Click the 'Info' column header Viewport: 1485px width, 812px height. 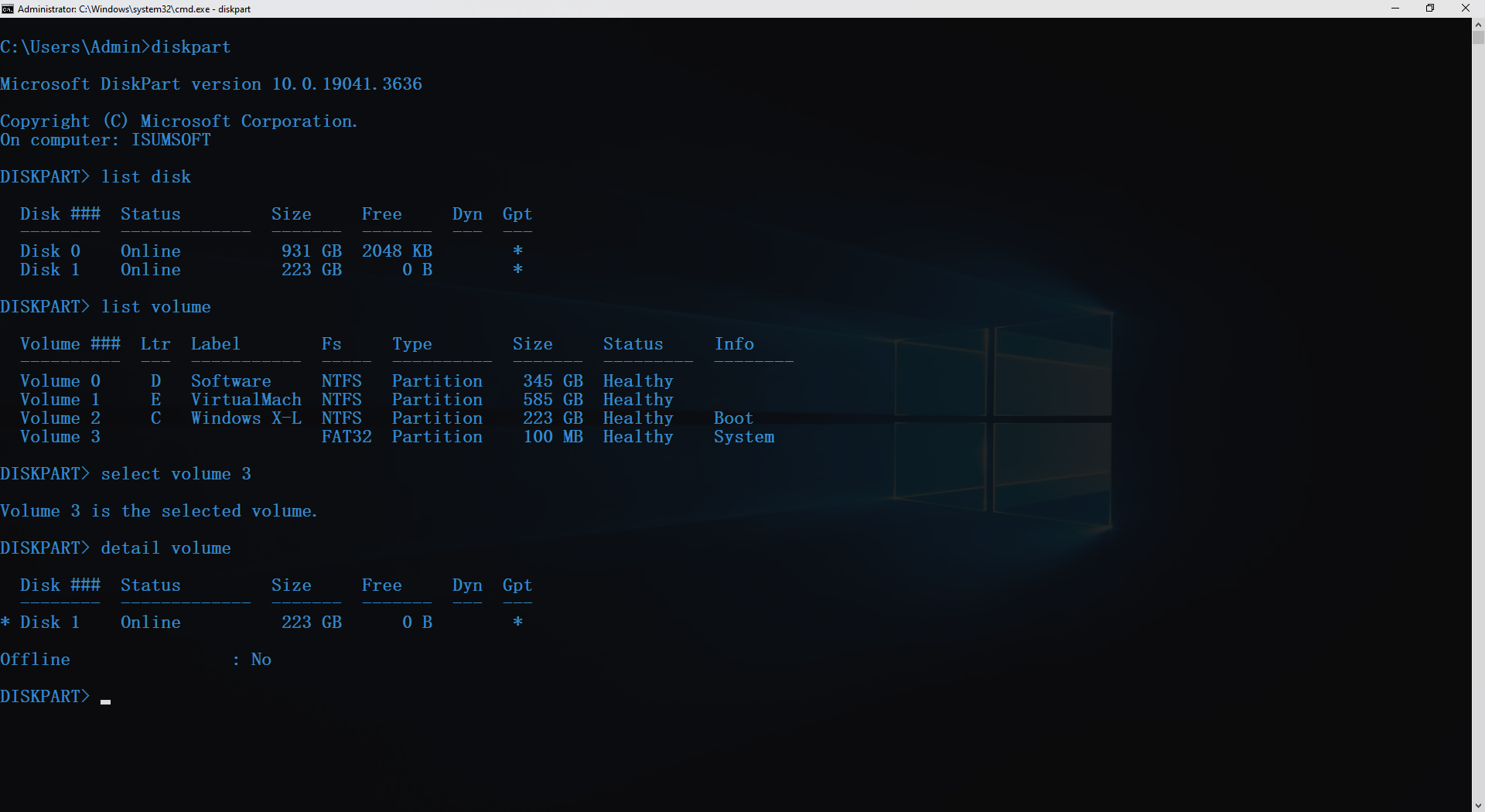tap(734, 344)
